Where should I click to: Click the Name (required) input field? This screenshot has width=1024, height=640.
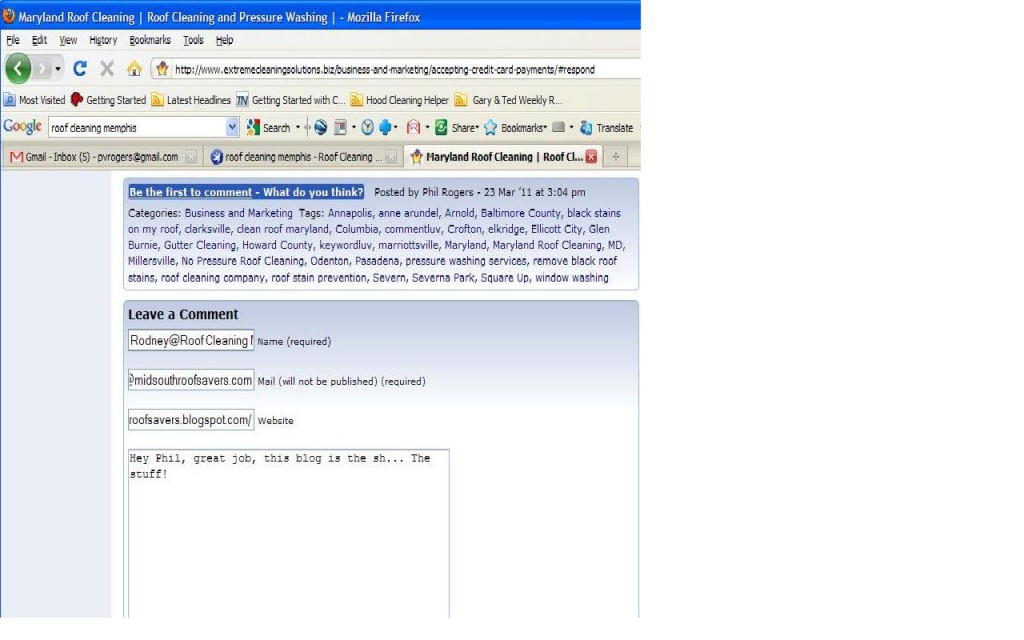pyautogui.click(x=191, y=341)
